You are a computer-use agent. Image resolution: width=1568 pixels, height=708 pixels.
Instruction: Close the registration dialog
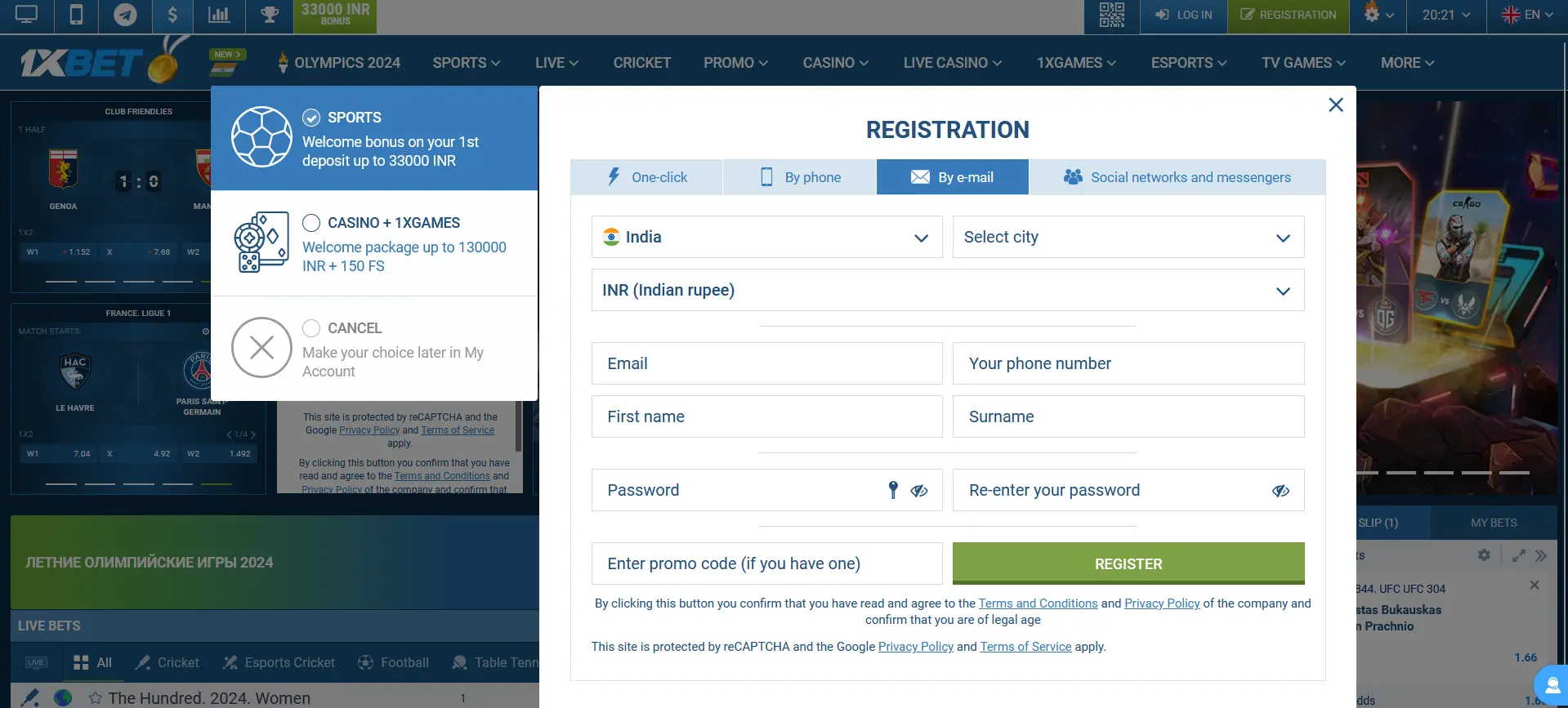pyautogui.click(x=1336, y=105)
